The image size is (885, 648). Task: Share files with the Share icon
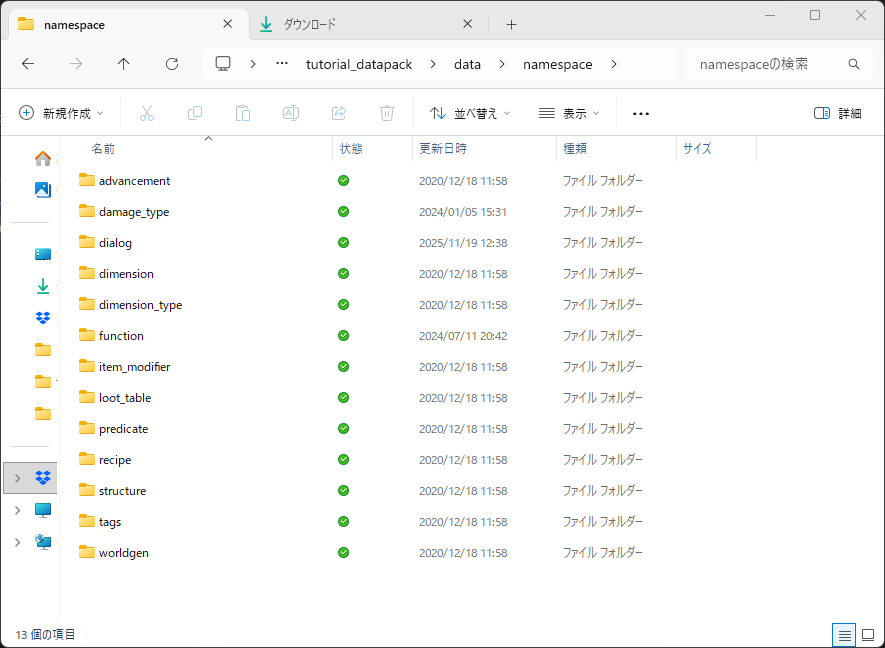[339, 113]
